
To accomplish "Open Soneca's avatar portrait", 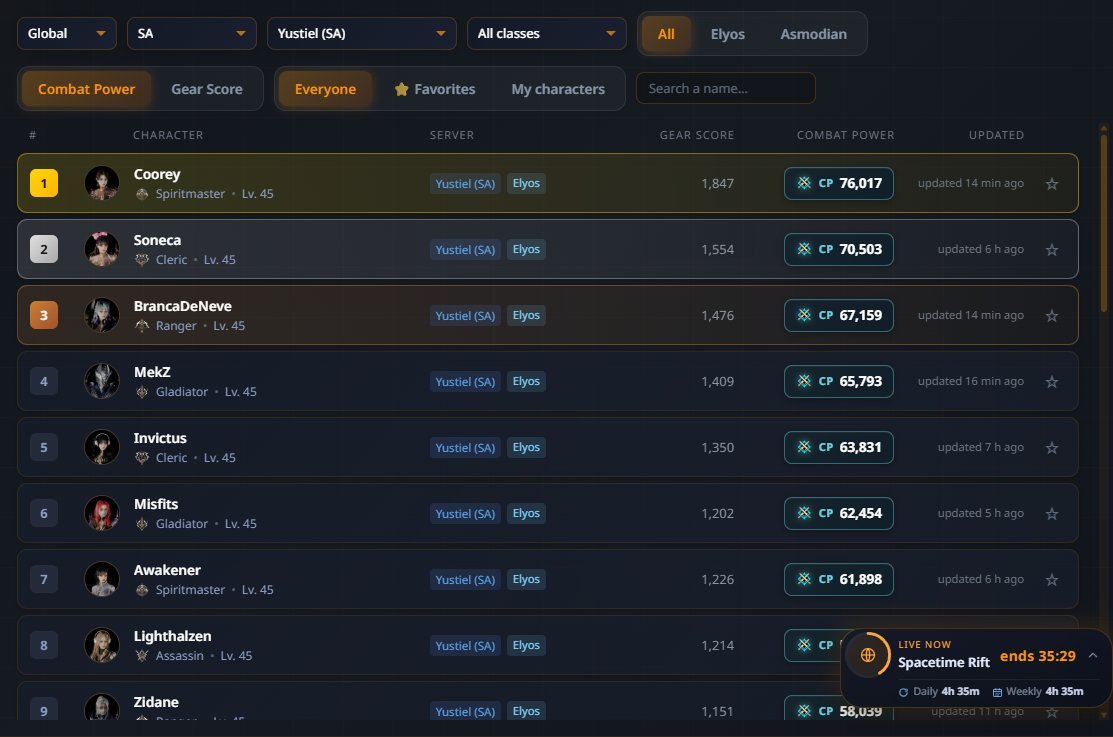I will [x=102, y=249].
